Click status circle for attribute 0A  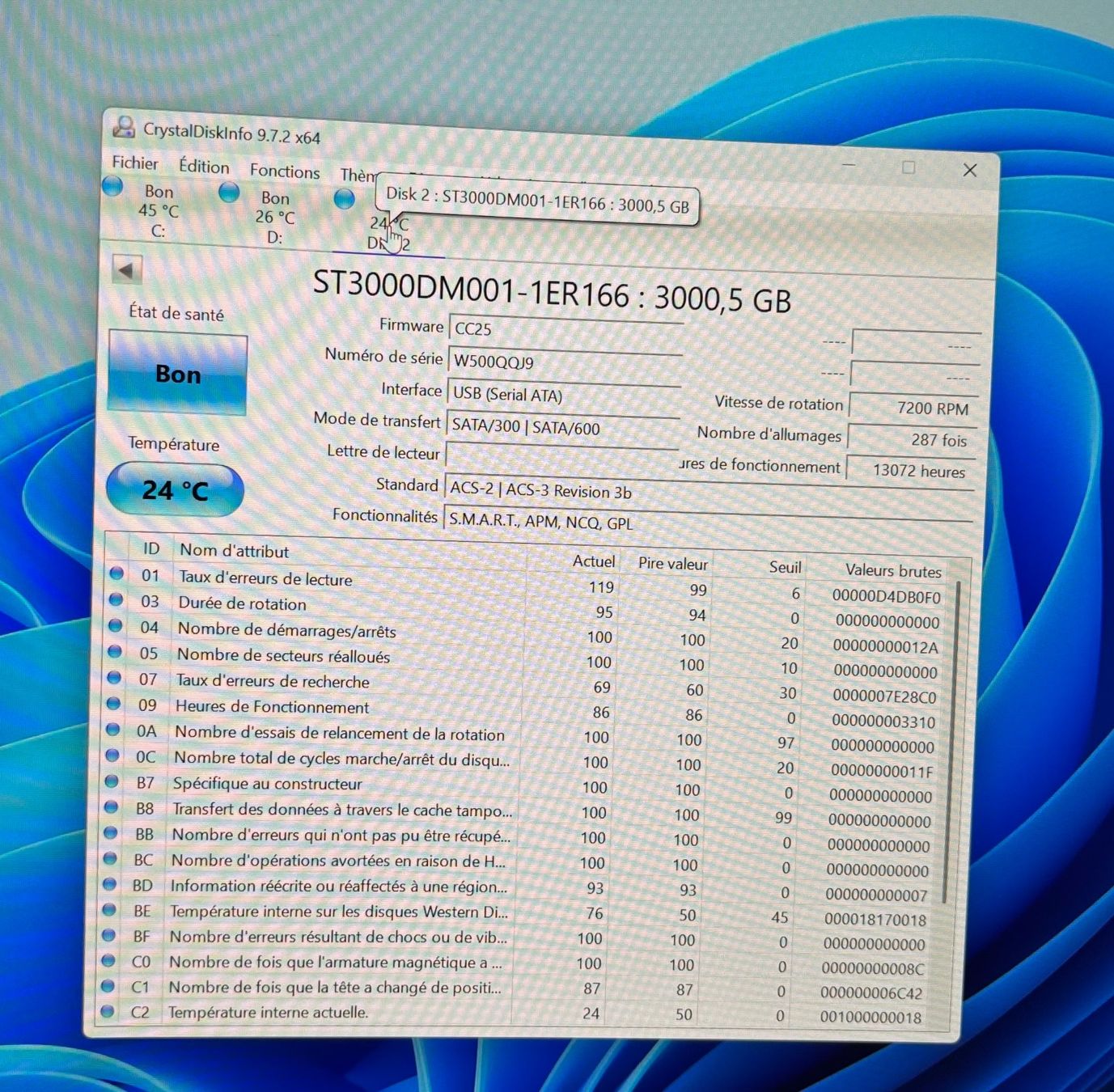(x=113, y=729)
